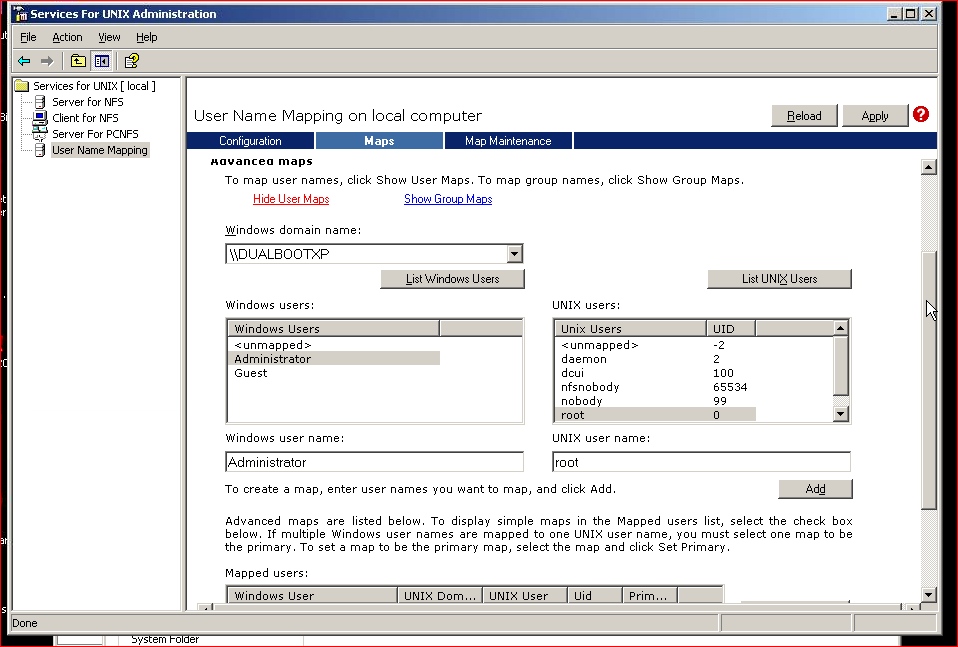Click the Add button

pos(815,489)
